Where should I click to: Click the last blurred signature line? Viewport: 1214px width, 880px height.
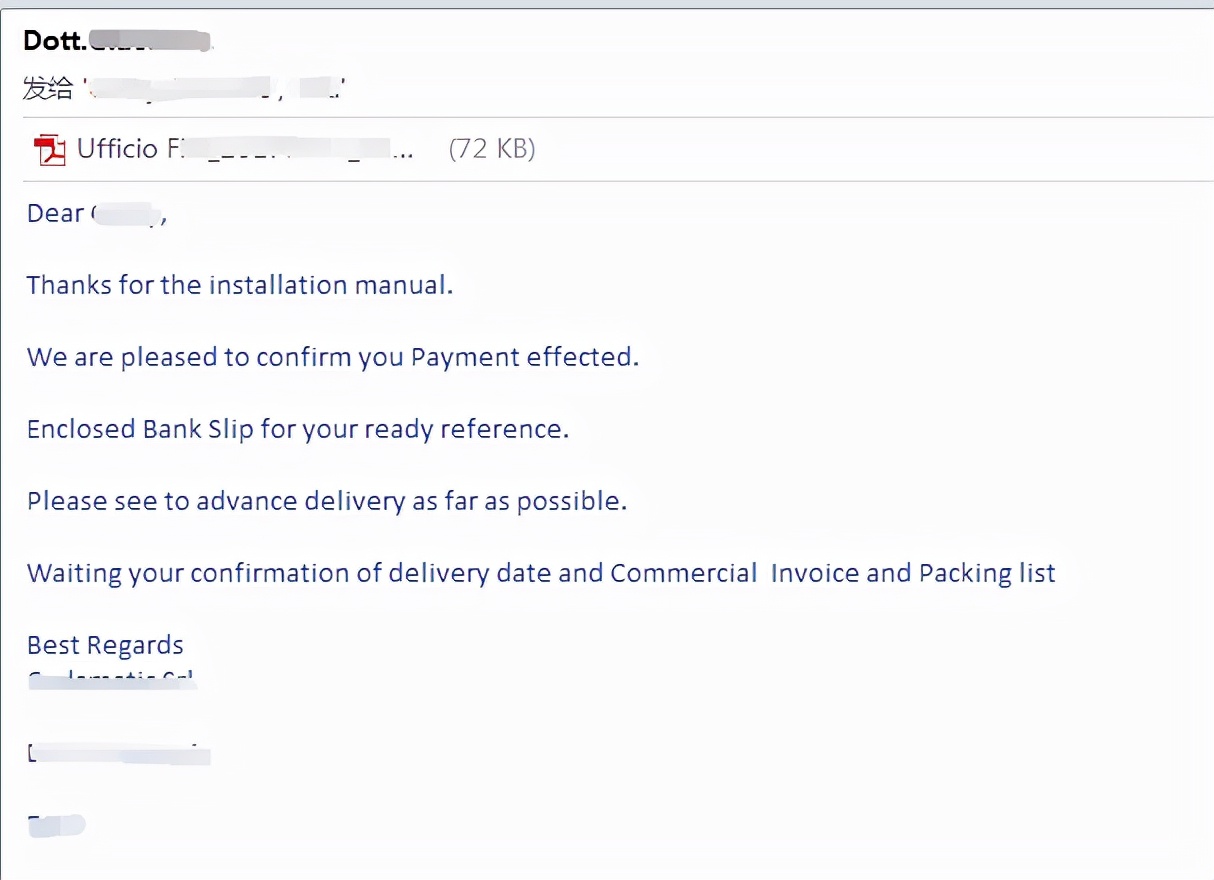tap(56, 824)
